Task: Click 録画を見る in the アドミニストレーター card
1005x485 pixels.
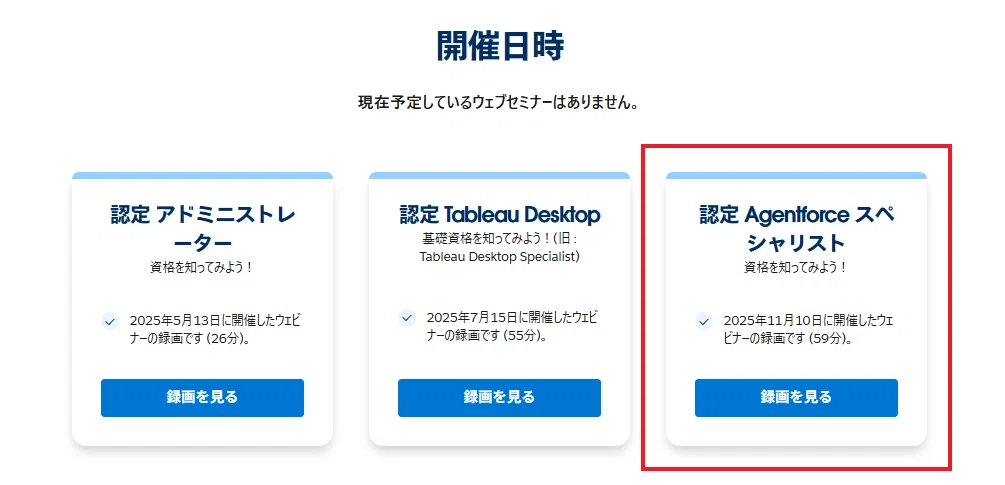Action: [x=202, y=397]
